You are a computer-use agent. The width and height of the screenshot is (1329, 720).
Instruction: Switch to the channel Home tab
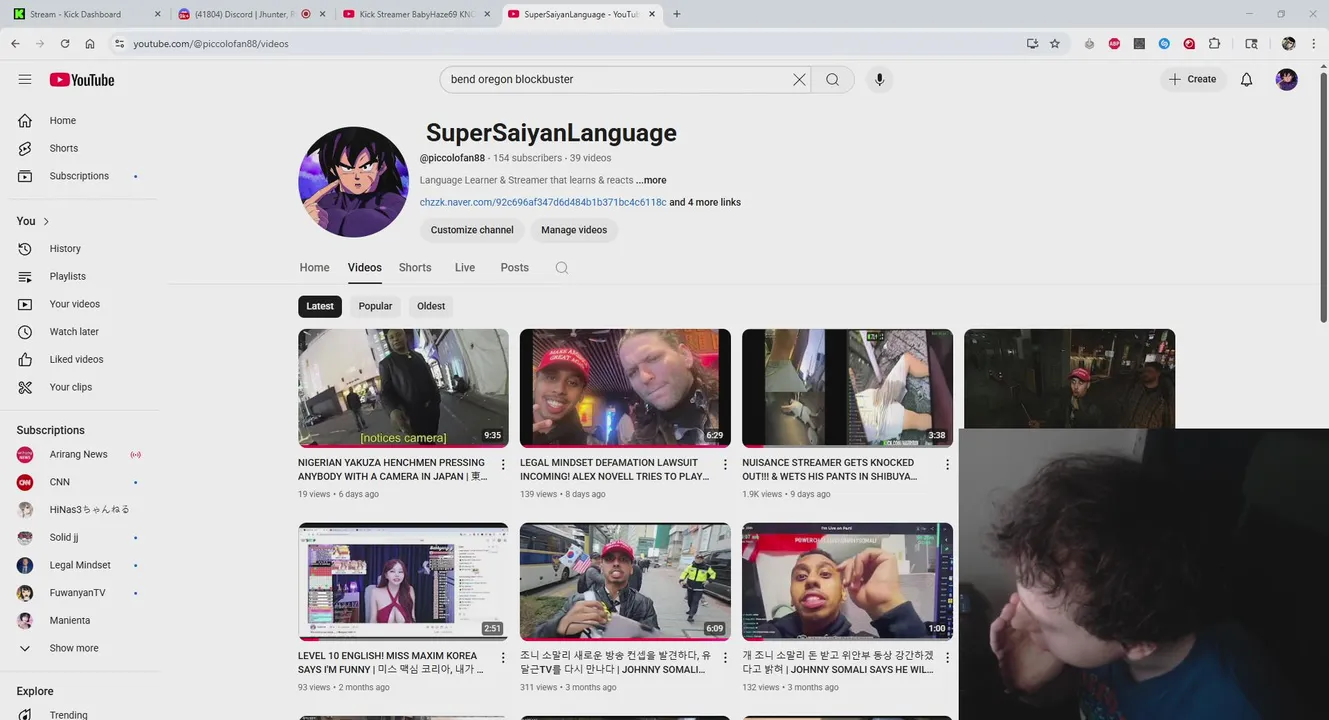pyautogui.click(x=314, y=268)
